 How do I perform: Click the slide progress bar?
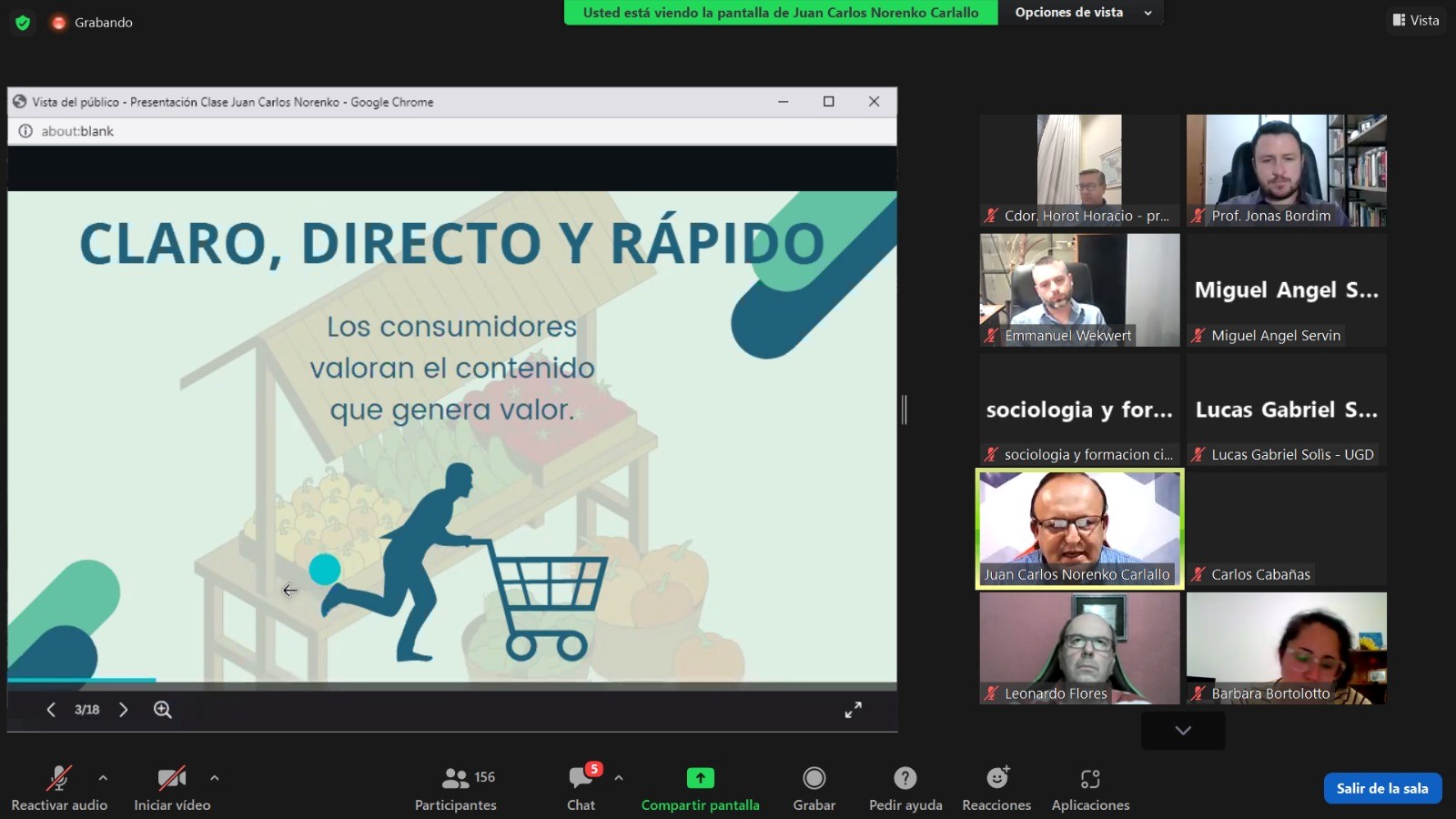[x=452, y=680]
